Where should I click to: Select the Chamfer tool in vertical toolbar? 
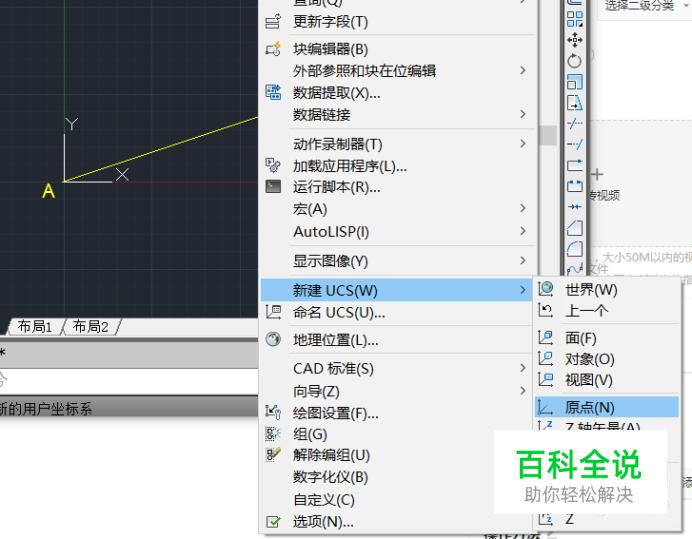coord(575,228)
